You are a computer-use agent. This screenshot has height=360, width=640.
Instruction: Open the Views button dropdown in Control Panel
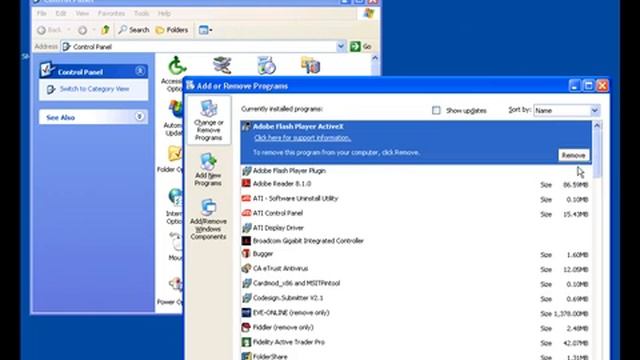point(205,30)
